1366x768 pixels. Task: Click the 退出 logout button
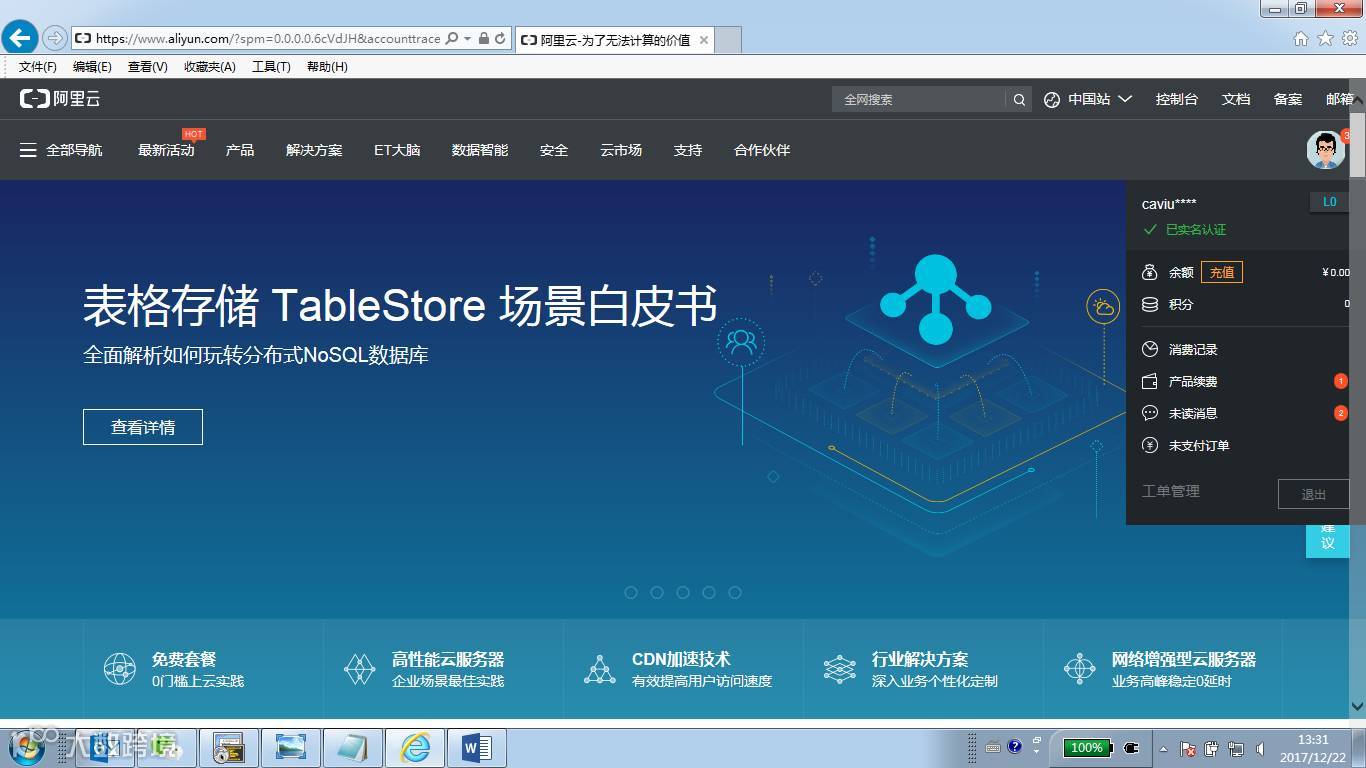click(x=1314, y=494)
